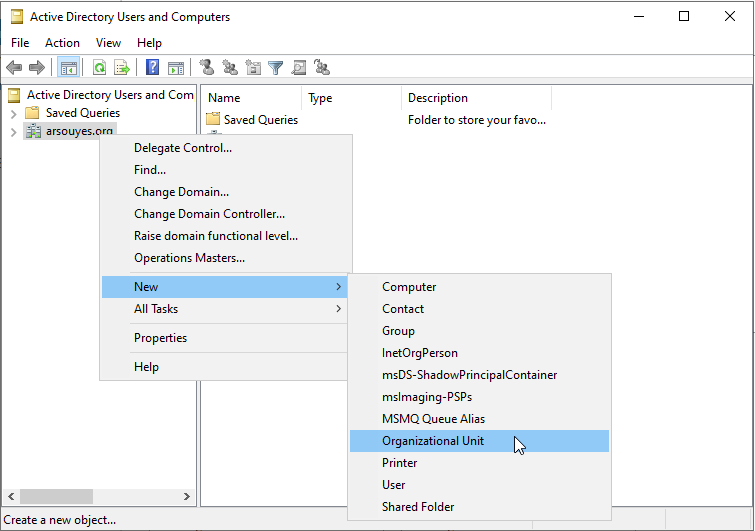Create a new Organizational Unit

tap(479, 441)
